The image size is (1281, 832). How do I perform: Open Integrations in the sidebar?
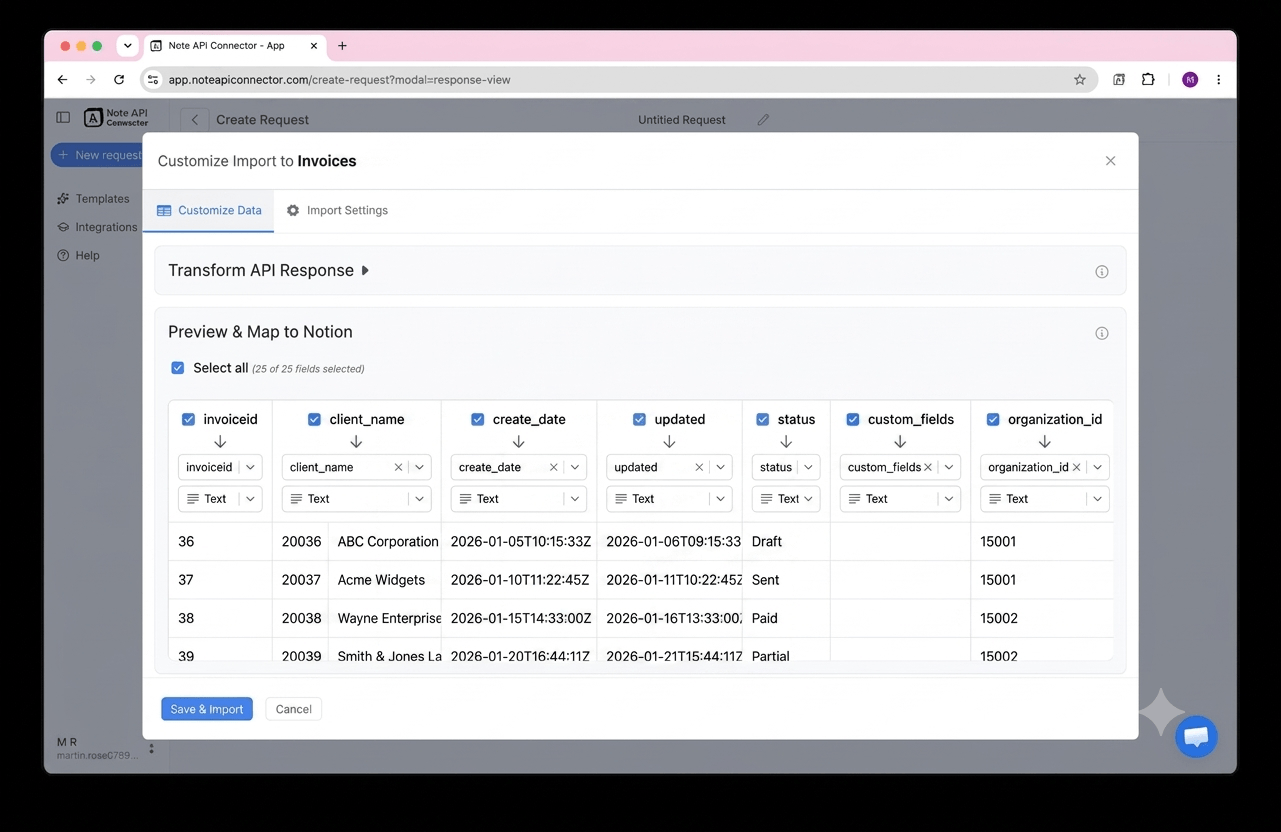[97, 227]
